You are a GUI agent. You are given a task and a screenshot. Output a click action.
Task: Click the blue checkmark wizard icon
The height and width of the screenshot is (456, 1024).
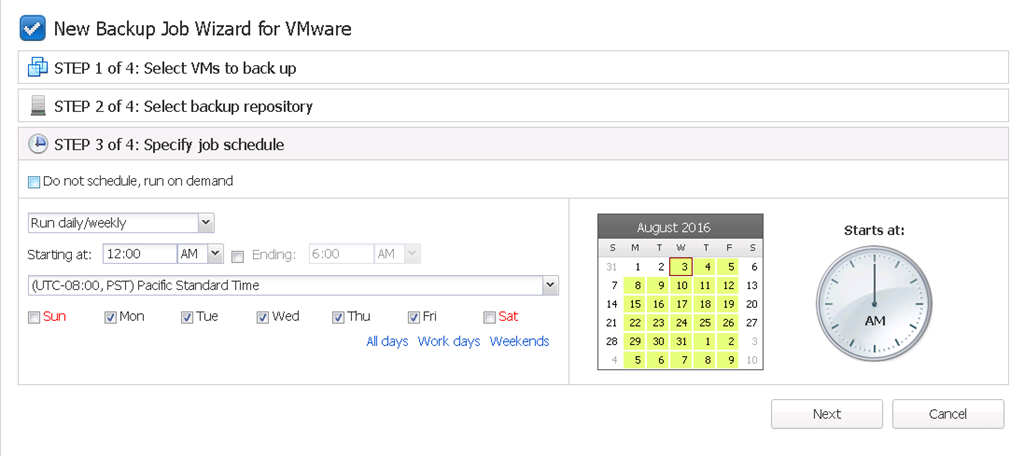pyautogui.click(x=33, y=29)
